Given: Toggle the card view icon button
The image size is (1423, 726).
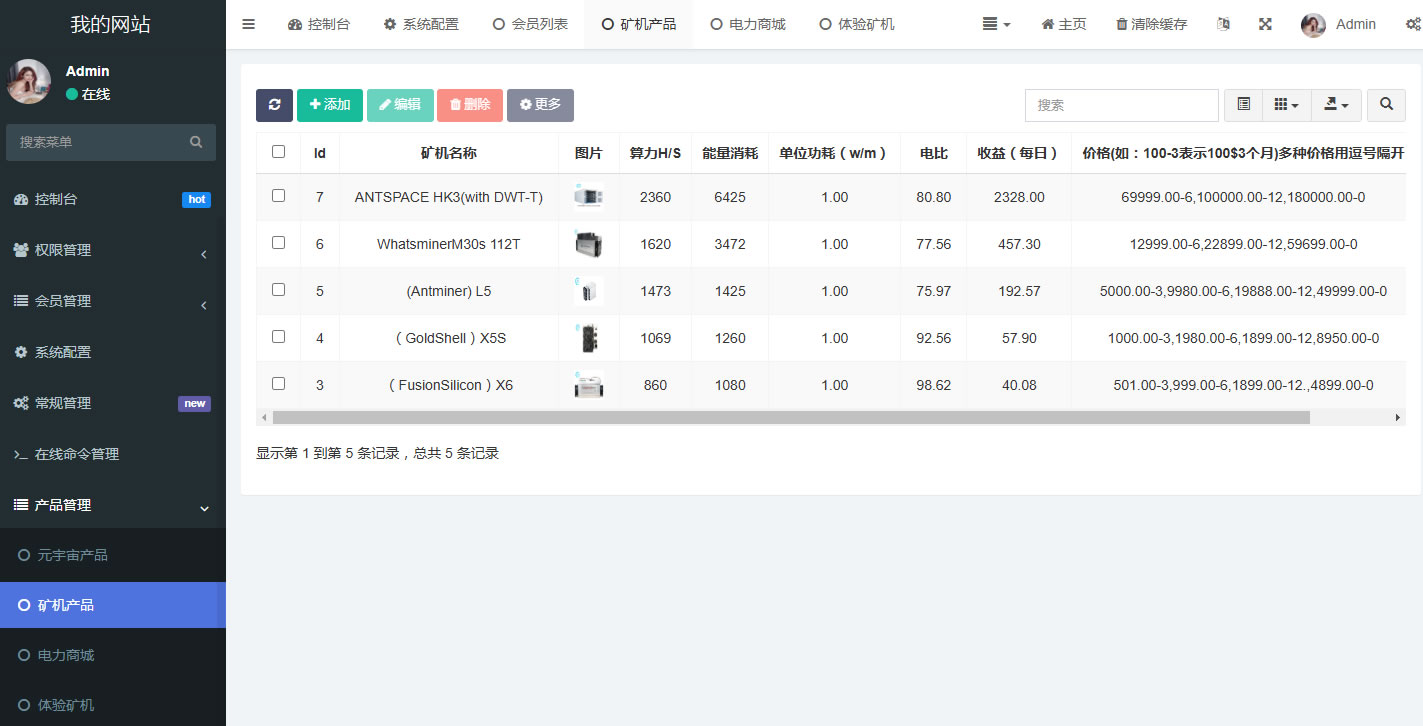Looking at the screenshot, I should [x=1243, y=105].
